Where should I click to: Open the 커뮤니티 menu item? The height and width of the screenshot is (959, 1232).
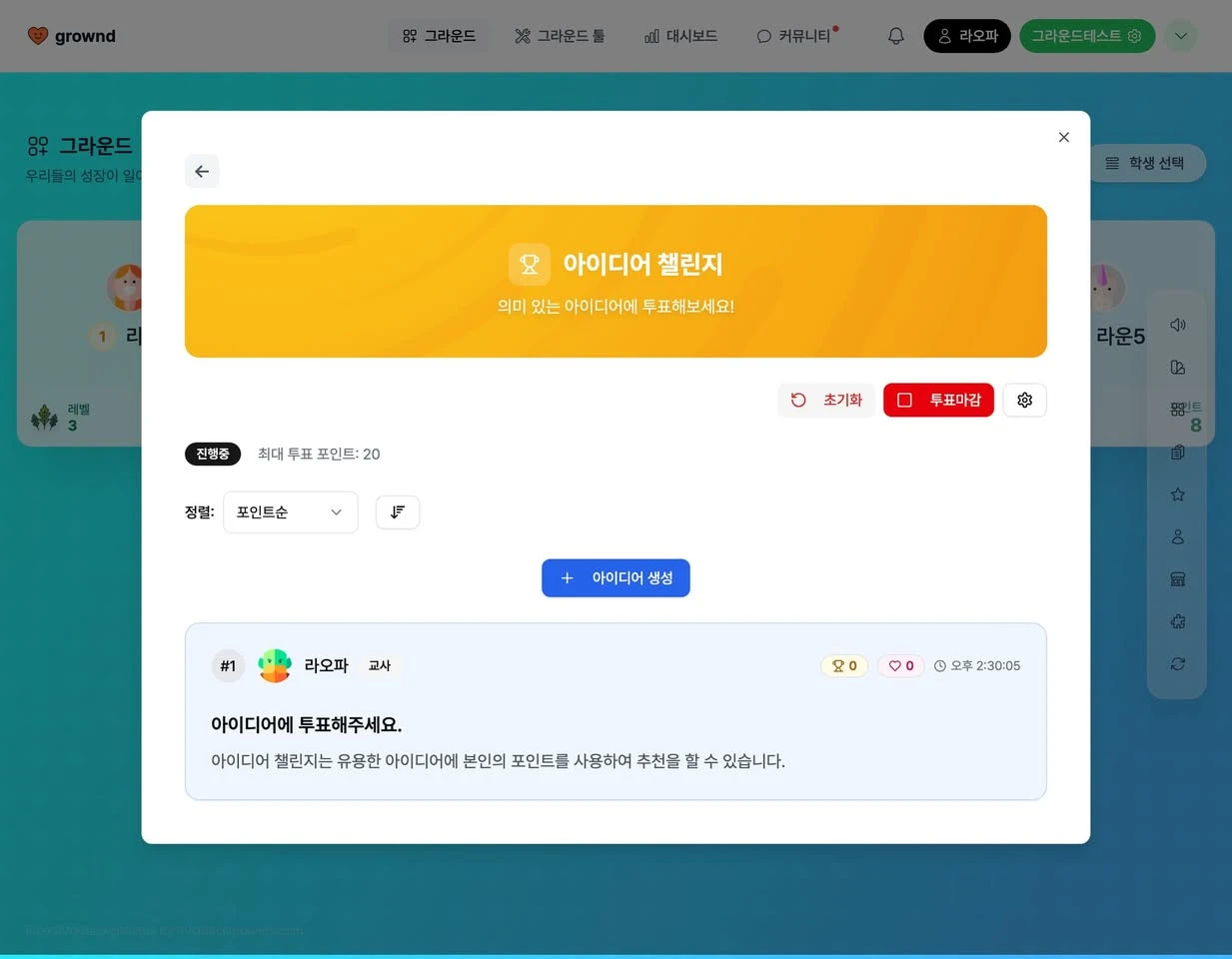(x=795, y=36)
